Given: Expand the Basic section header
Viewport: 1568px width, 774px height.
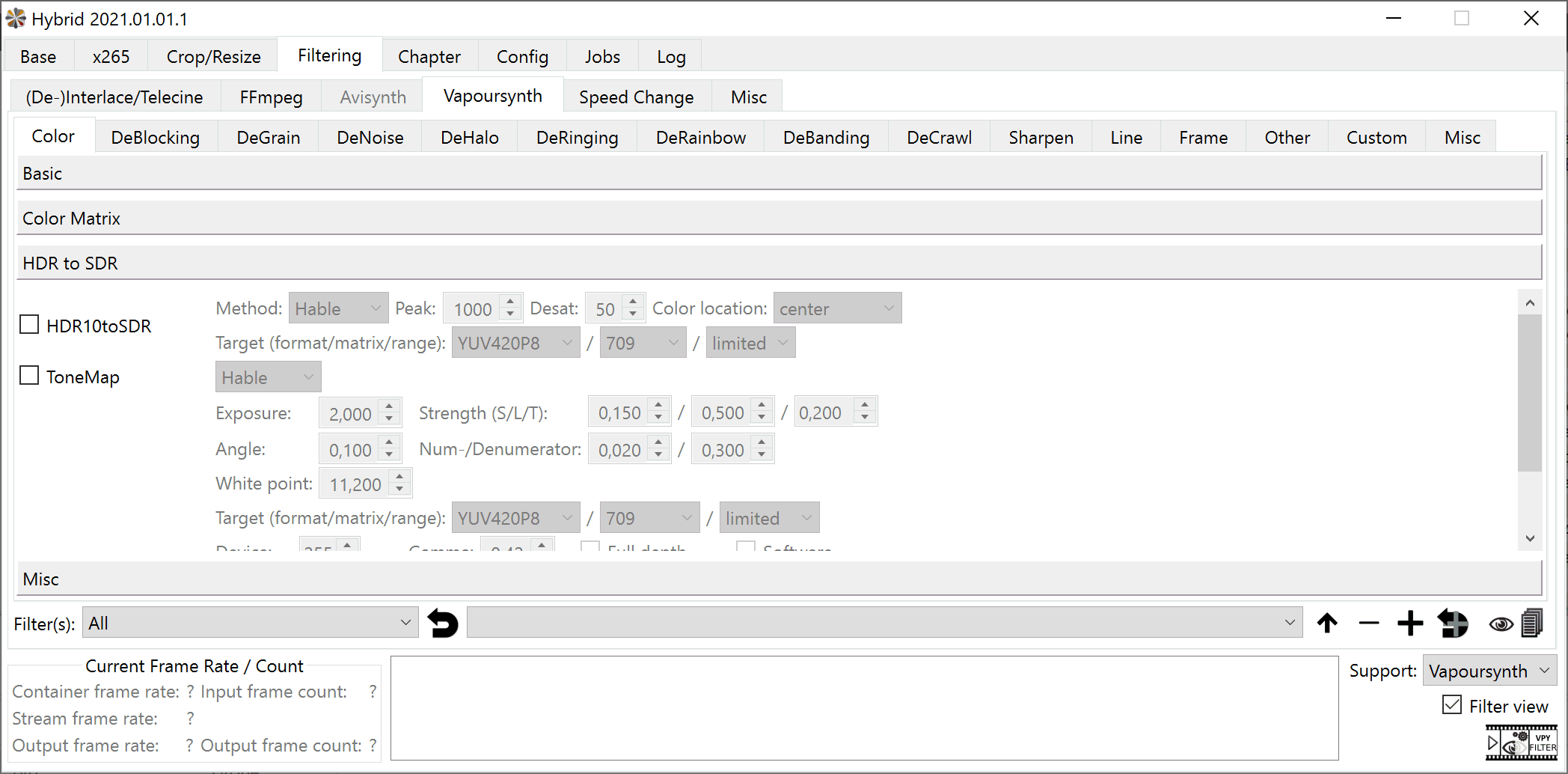Looking at the screenshot, I should coord(779,174).
